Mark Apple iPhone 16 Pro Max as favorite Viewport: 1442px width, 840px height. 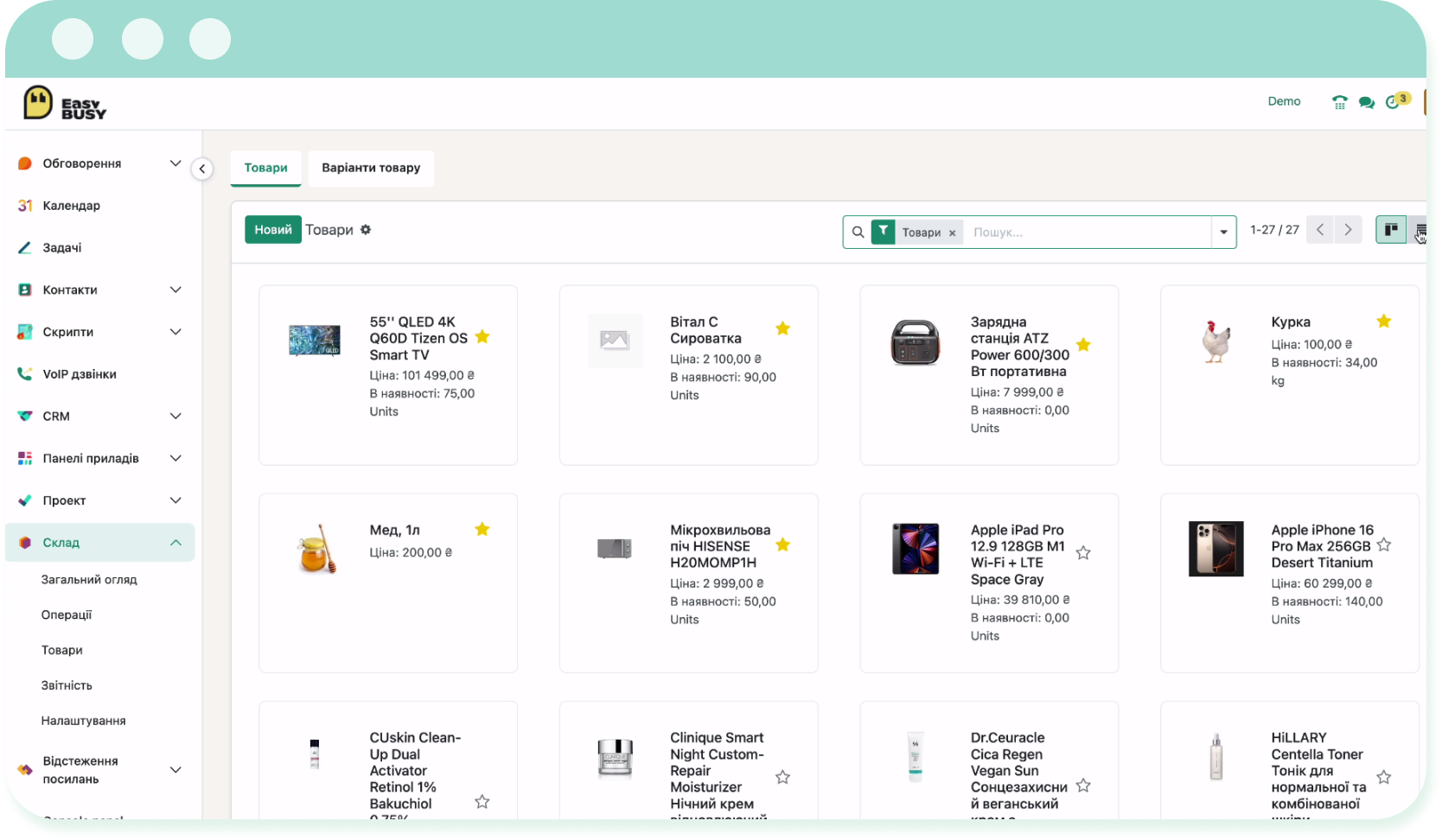(1383, 545)
